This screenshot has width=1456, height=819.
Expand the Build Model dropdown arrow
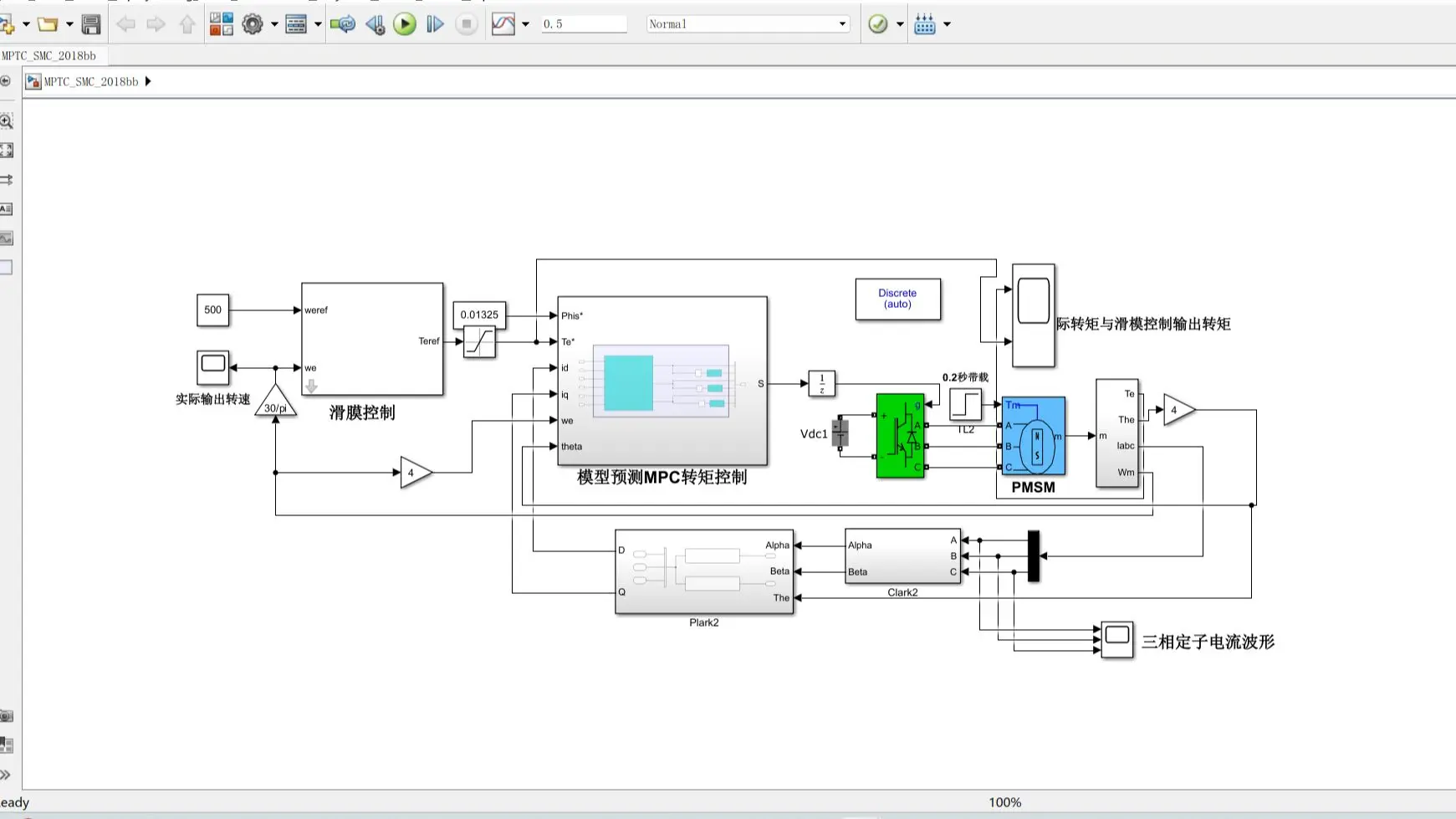tap(947, 24)
